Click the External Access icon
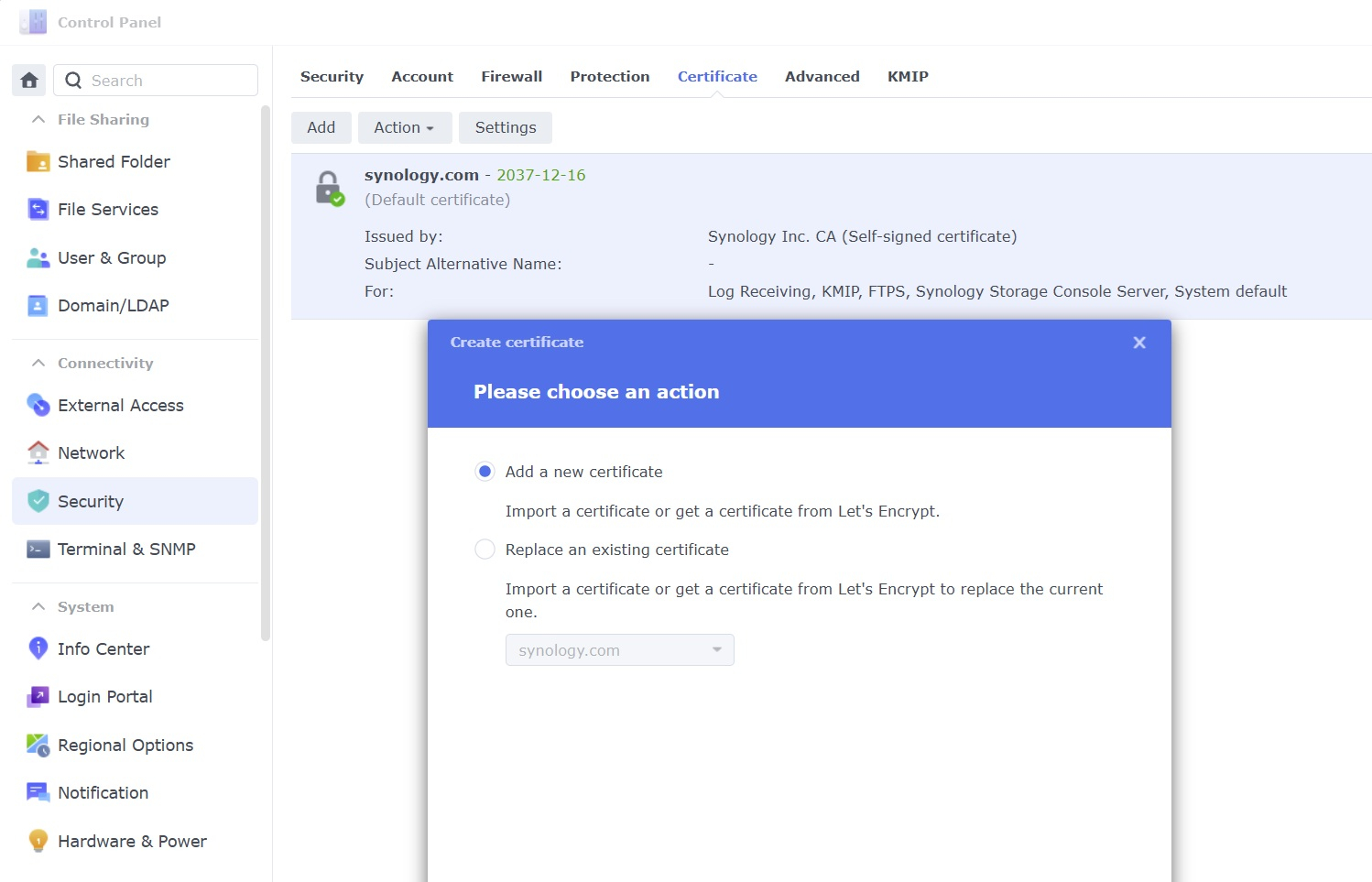 [38, 405]
